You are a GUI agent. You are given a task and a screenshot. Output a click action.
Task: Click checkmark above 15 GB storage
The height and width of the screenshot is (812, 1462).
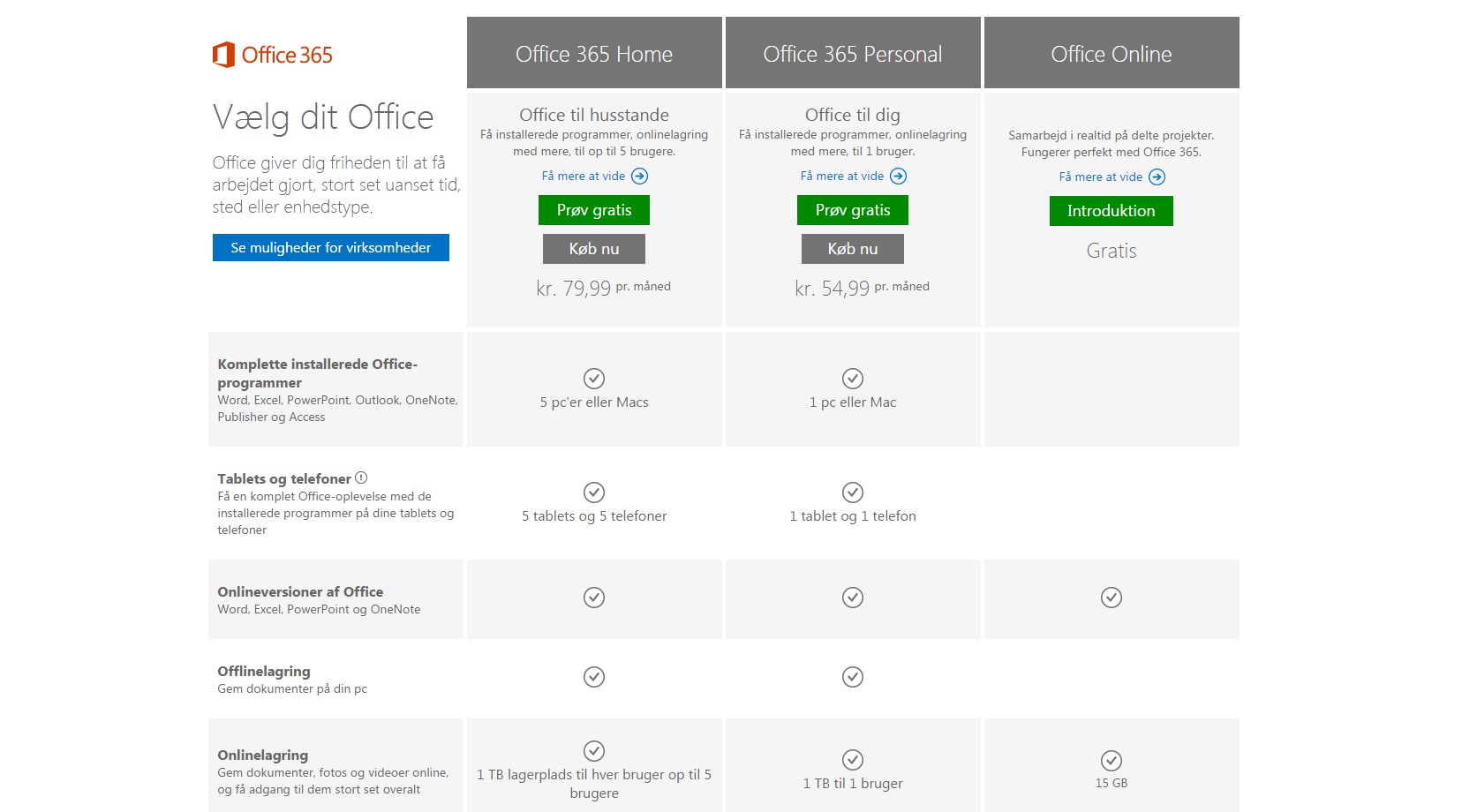[1112, 761]
